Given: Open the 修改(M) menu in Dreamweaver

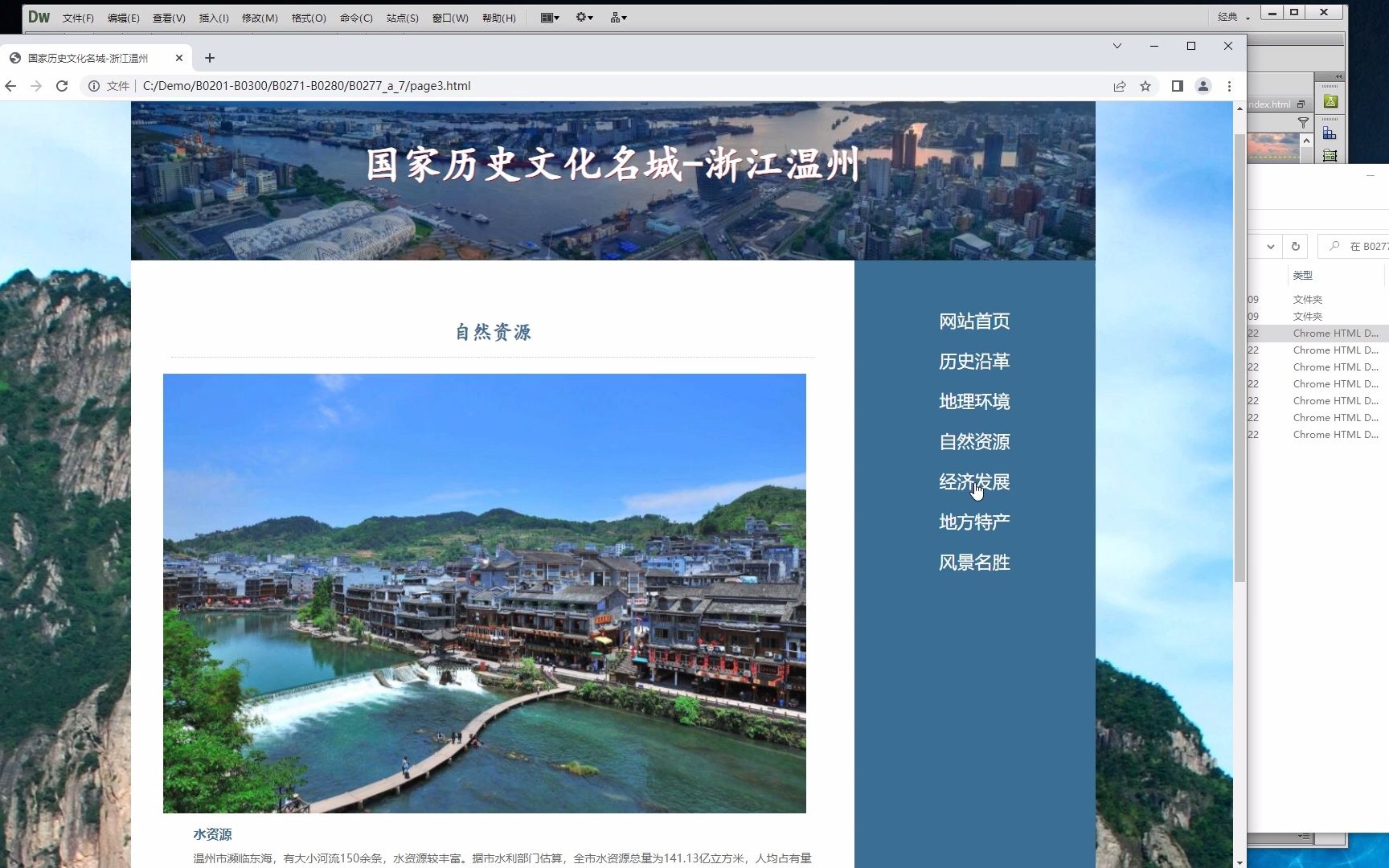Looking at the screenshot, I should coord(259,17).
